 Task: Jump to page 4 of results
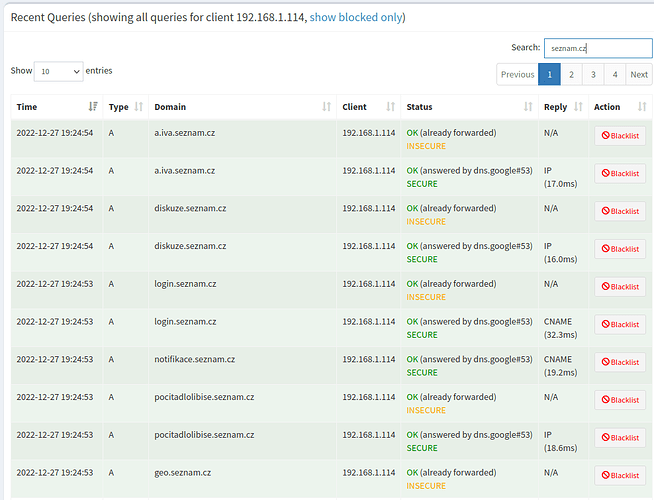point(614,74)
